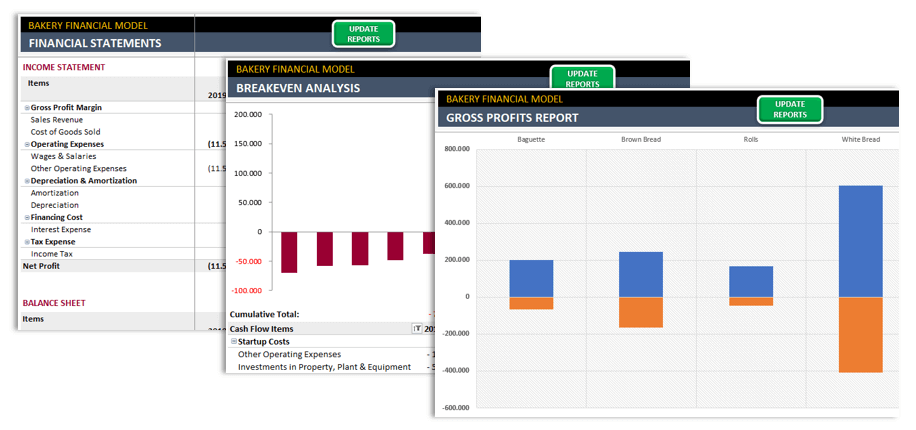
Task: Select the orange Baguette bar
Action: tap(531, 303)
